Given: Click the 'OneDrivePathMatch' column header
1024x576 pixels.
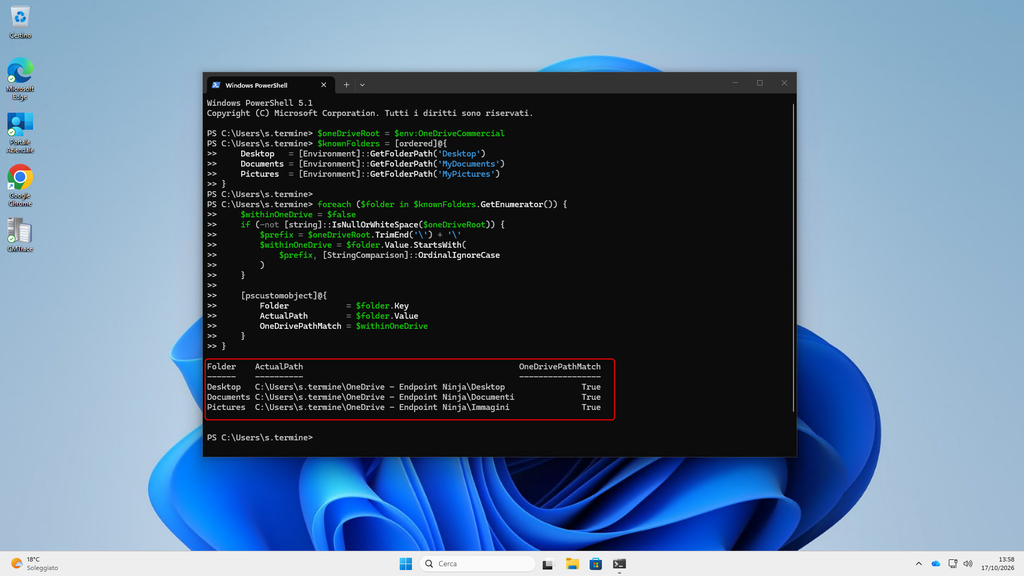Looking at the screenshot, I should 560,367.
